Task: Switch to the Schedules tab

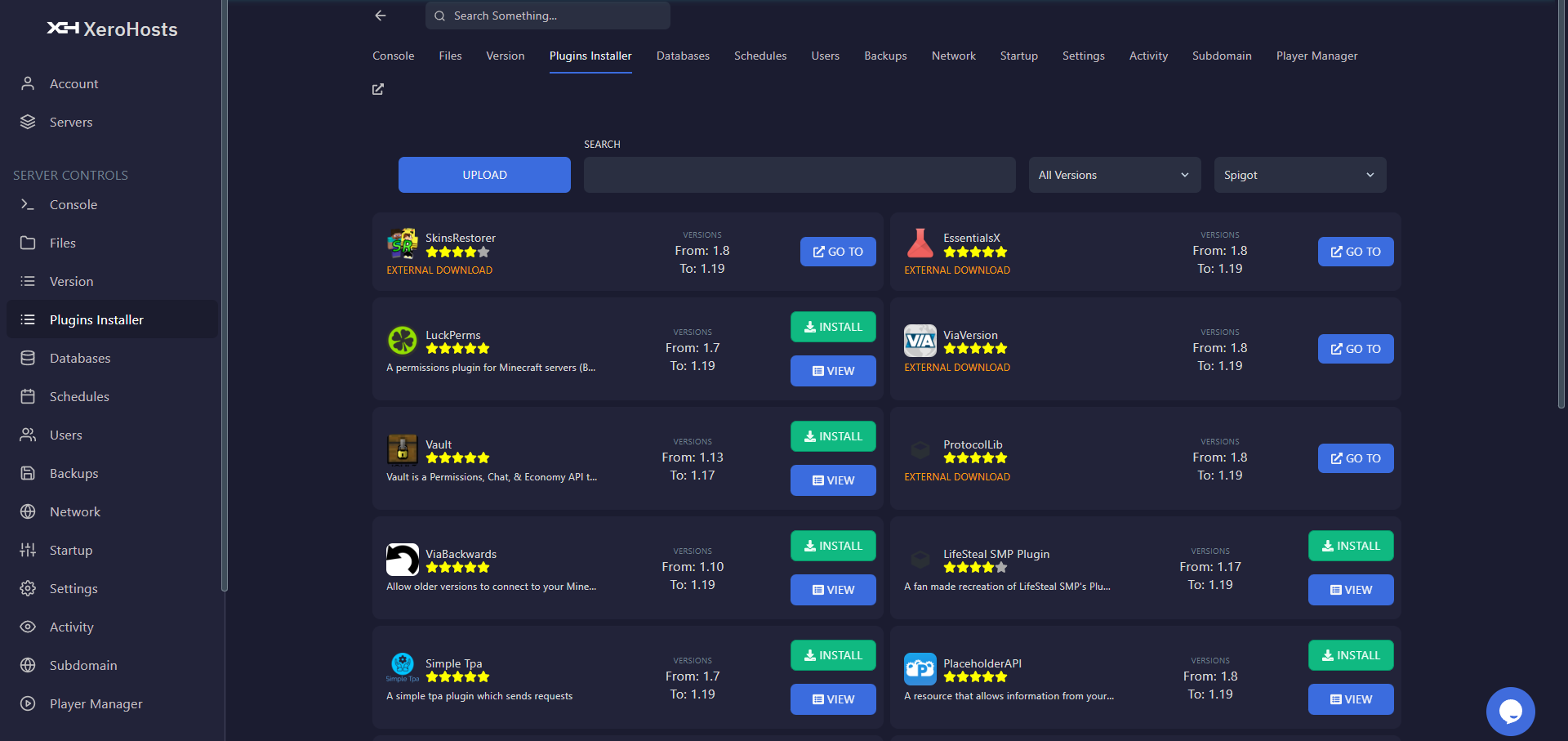Action: click(760, 56)
